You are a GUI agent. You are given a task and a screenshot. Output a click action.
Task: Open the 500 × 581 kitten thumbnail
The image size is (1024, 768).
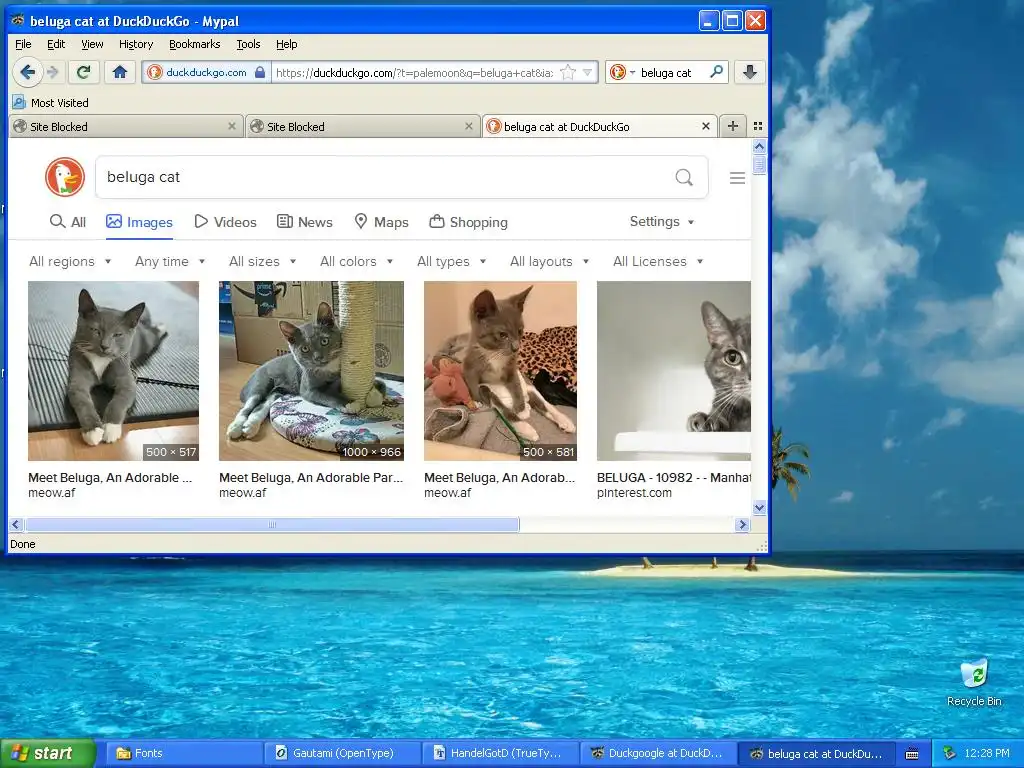(500, 371)
